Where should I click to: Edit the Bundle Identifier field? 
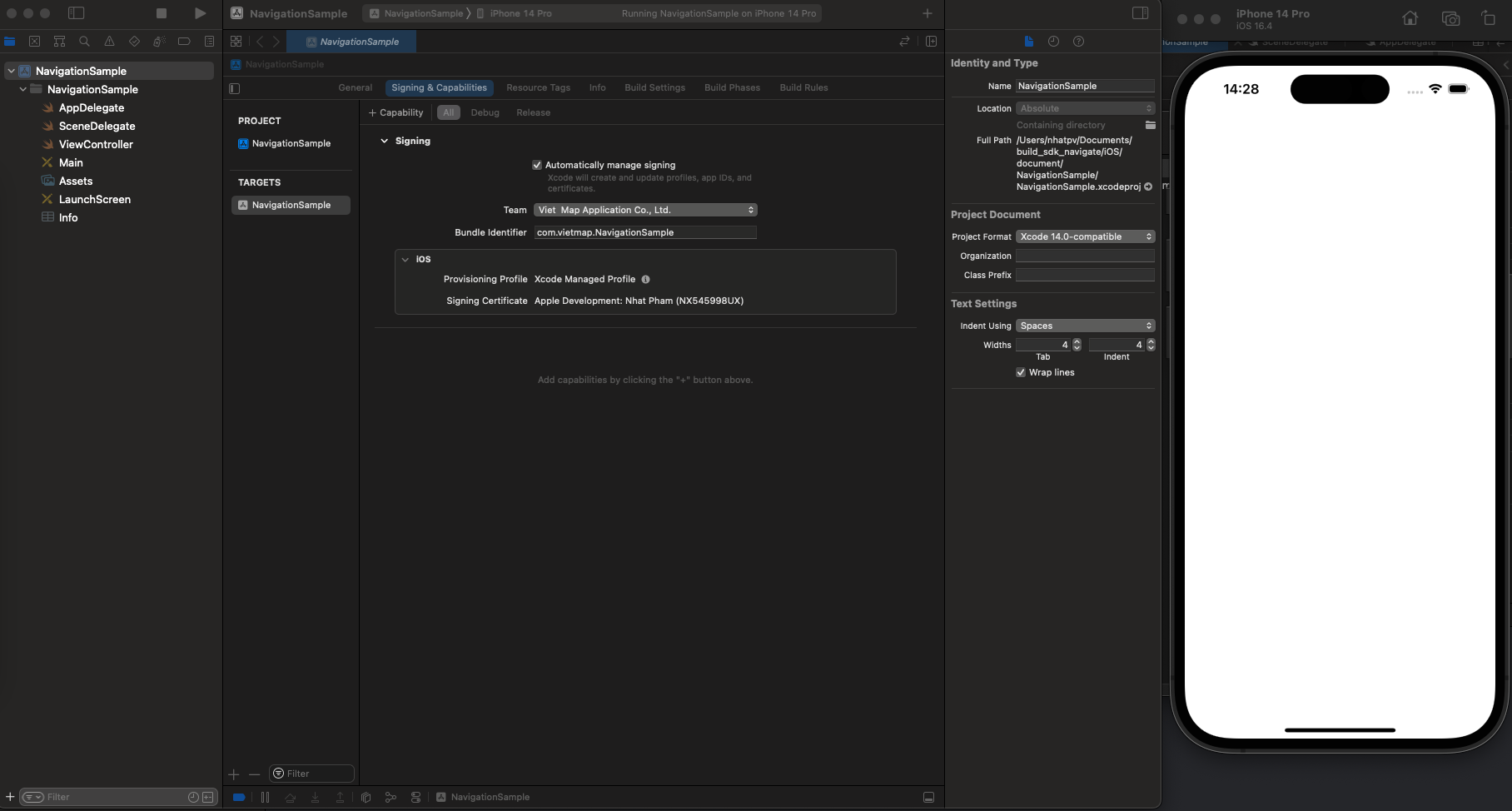(645, 232)
